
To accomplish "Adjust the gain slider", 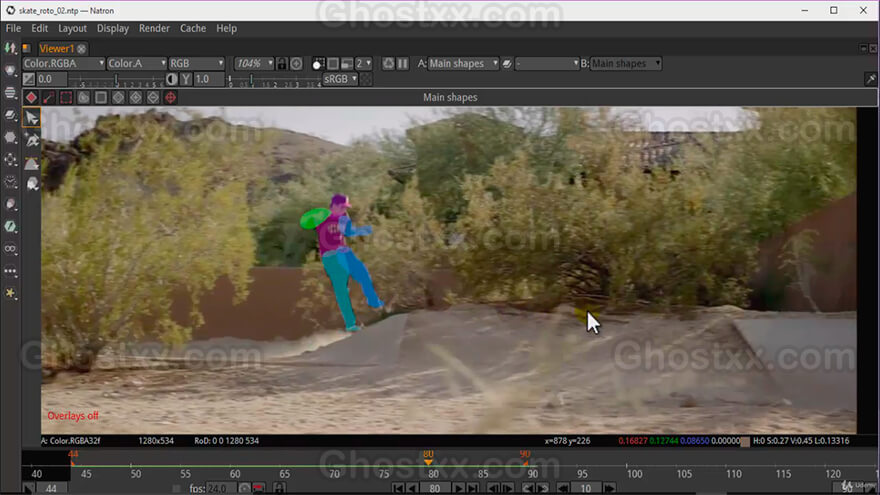I will coord(117,79).
